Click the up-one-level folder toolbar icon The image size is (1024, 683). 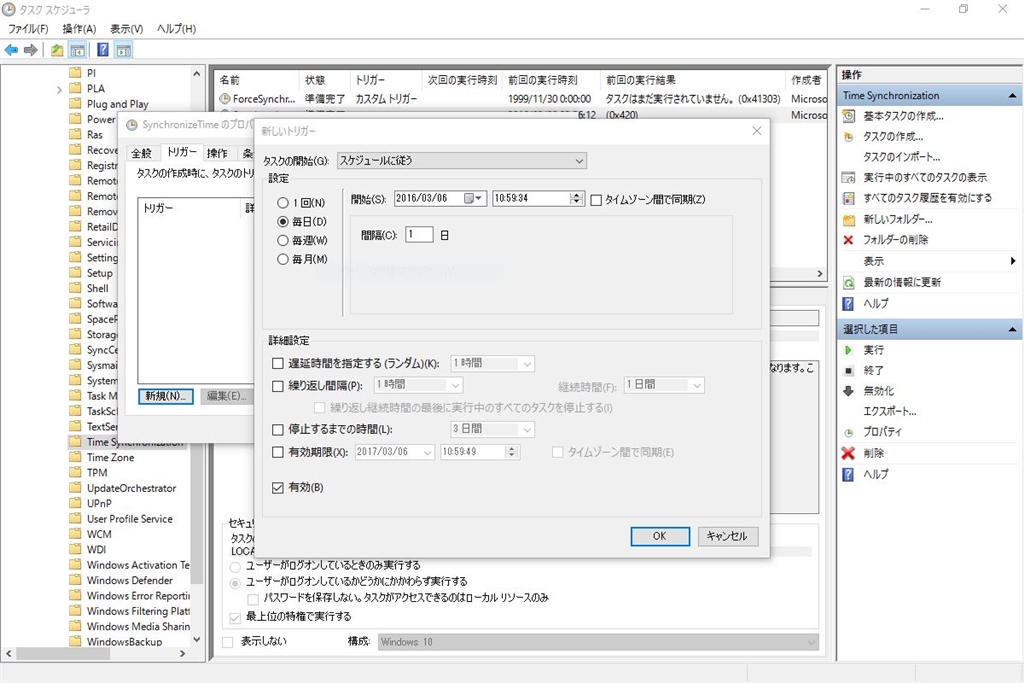(57, 50)
